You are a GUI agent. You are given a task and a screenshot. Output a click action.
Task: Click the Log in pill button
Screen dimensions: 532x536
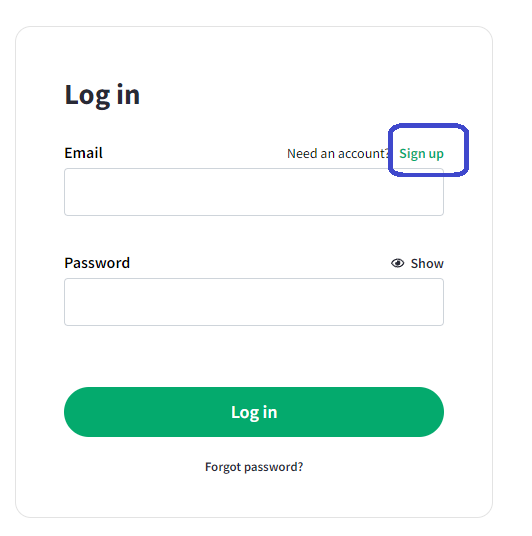(254, 412)
